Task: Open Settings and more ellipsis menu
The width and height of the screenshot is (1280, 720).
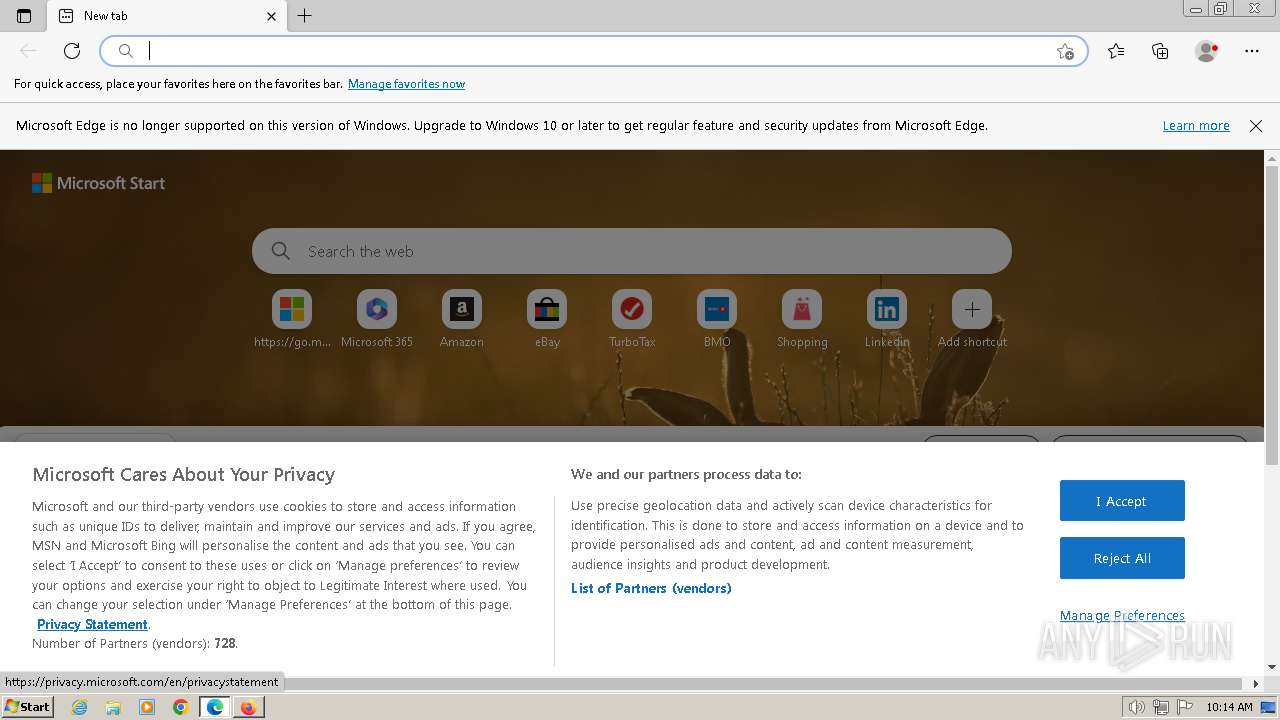Action: [1252, 51]
